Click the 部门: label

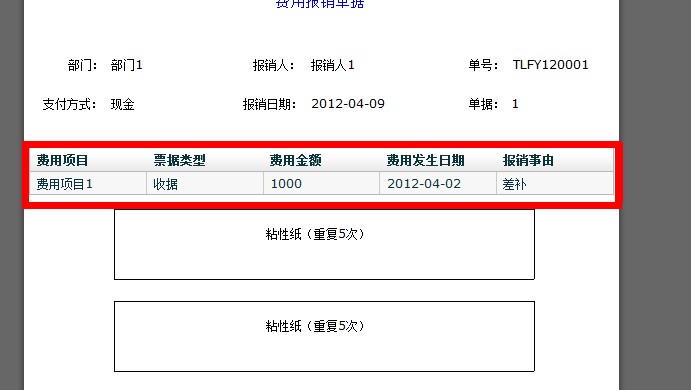[x=82, y=65]
